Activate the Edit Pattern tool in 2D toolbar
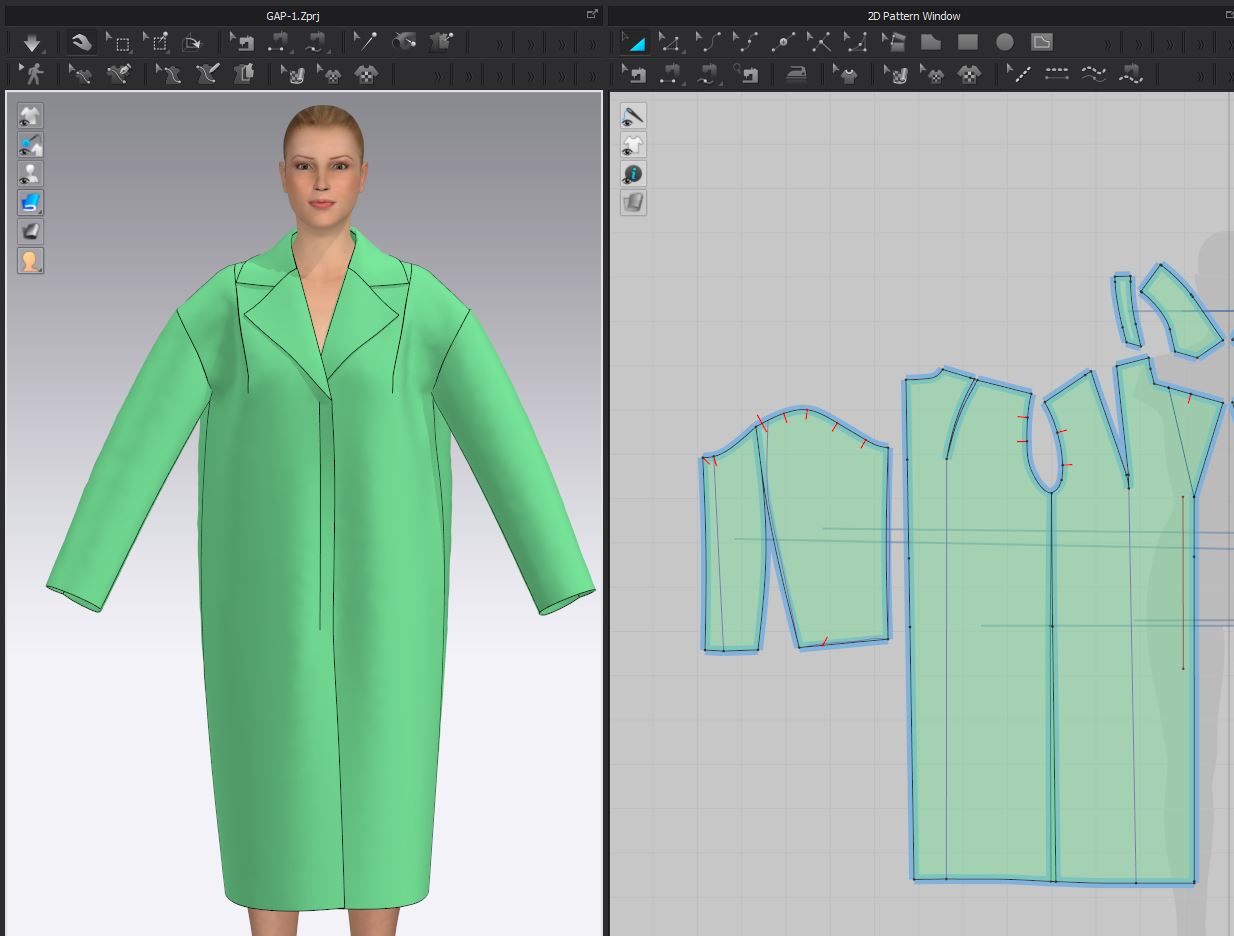The height and width of the screenshot is (936, 1234). click(x=671, y=42)
